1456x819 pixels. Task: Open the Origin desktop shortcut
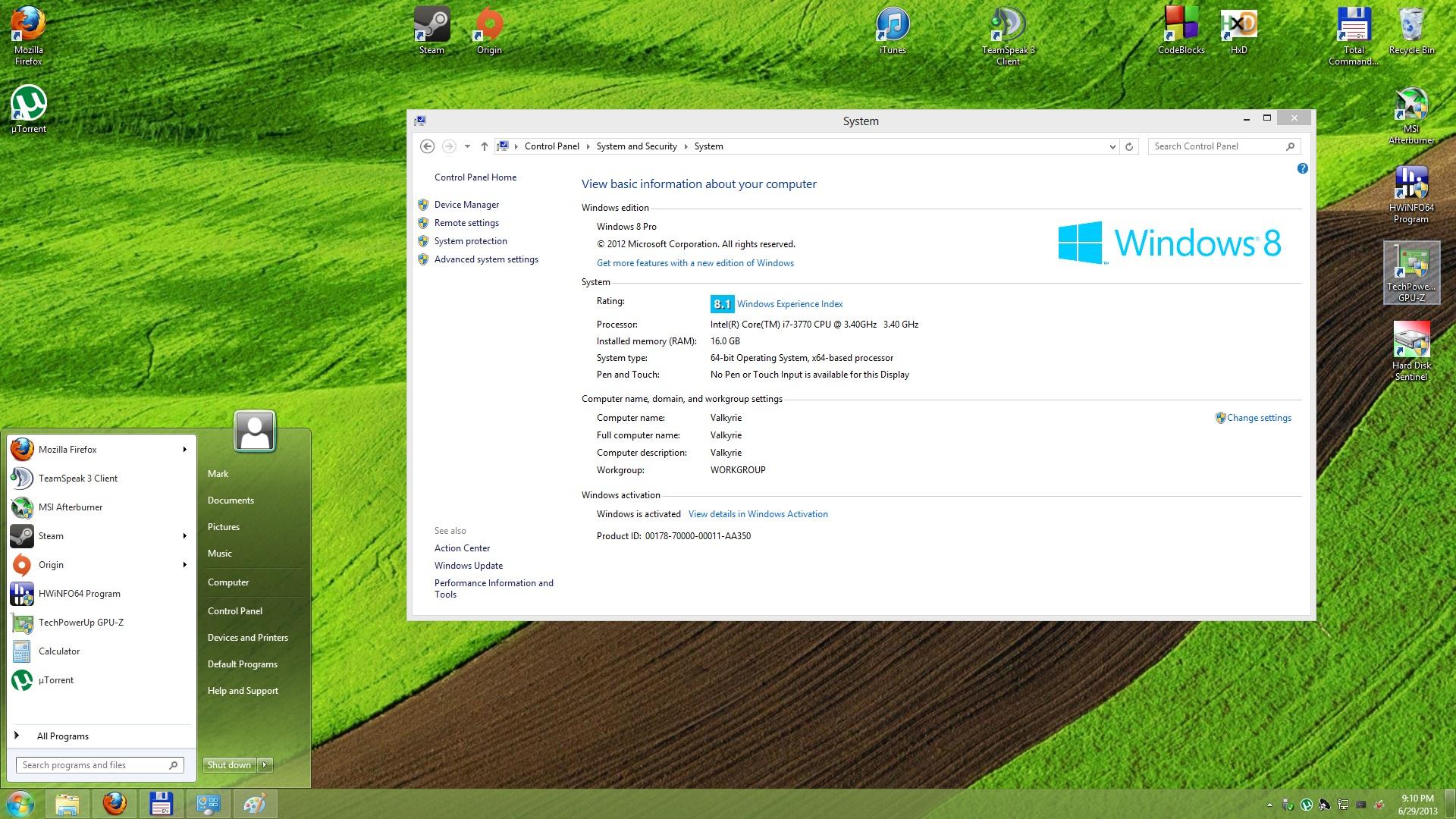pos(489,31)
